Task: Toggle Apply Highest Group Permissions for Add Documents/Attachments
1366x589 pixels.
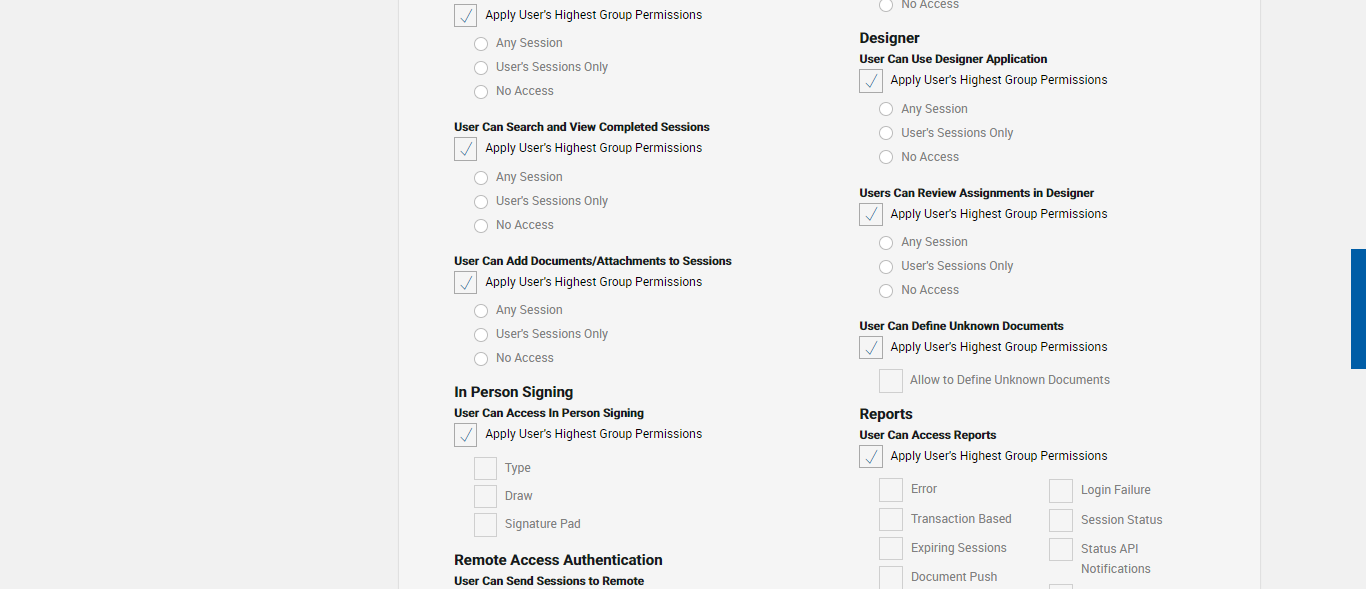Action: [465, 283]
